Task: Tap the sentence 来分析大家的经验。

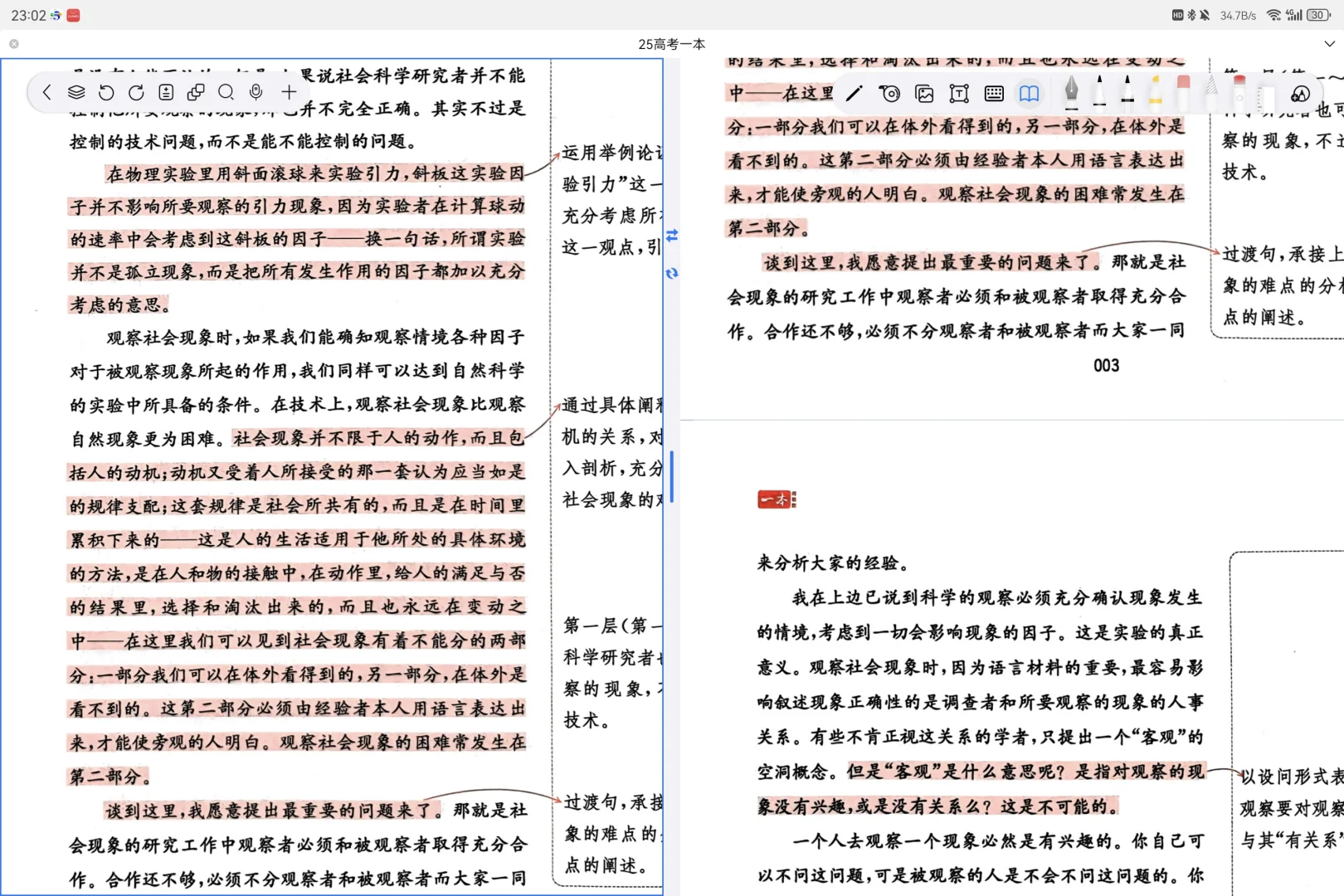Action: [x=834, y=563]
